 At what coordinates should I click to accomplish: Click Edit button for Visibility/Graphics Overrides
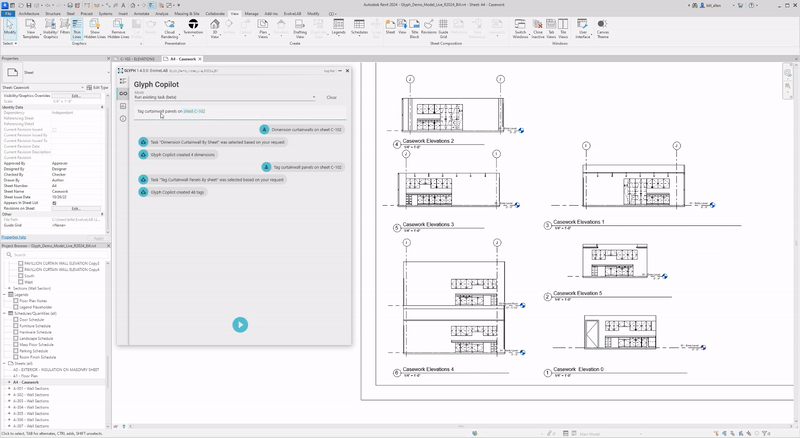click(x=76, y=95)
